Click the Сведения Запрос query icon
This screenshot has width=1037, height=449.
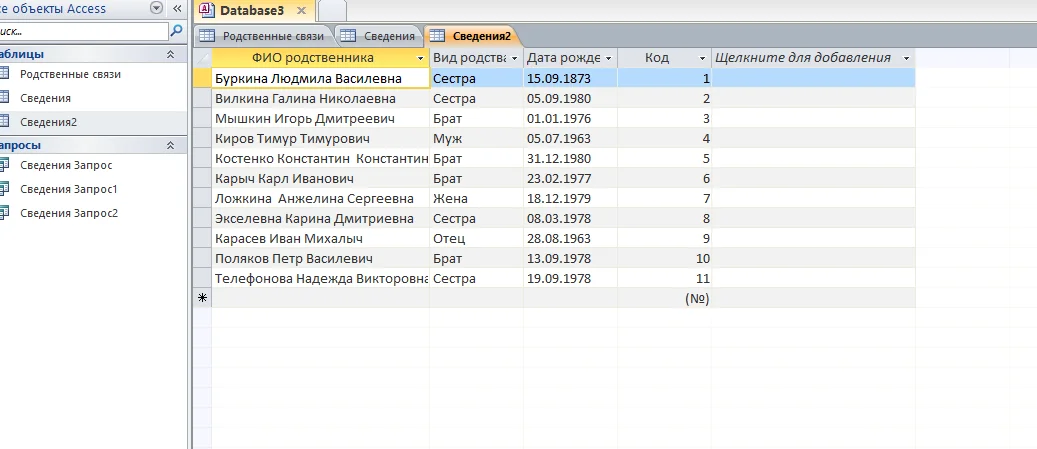(x=4, y=164)
